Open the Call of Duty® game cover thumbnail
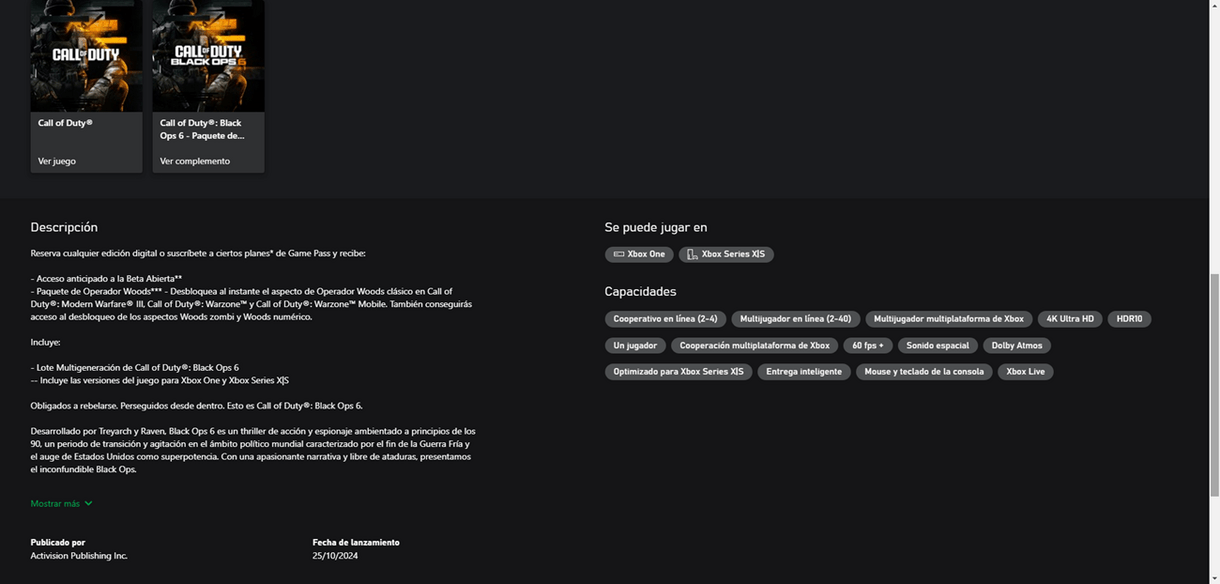 87,56
